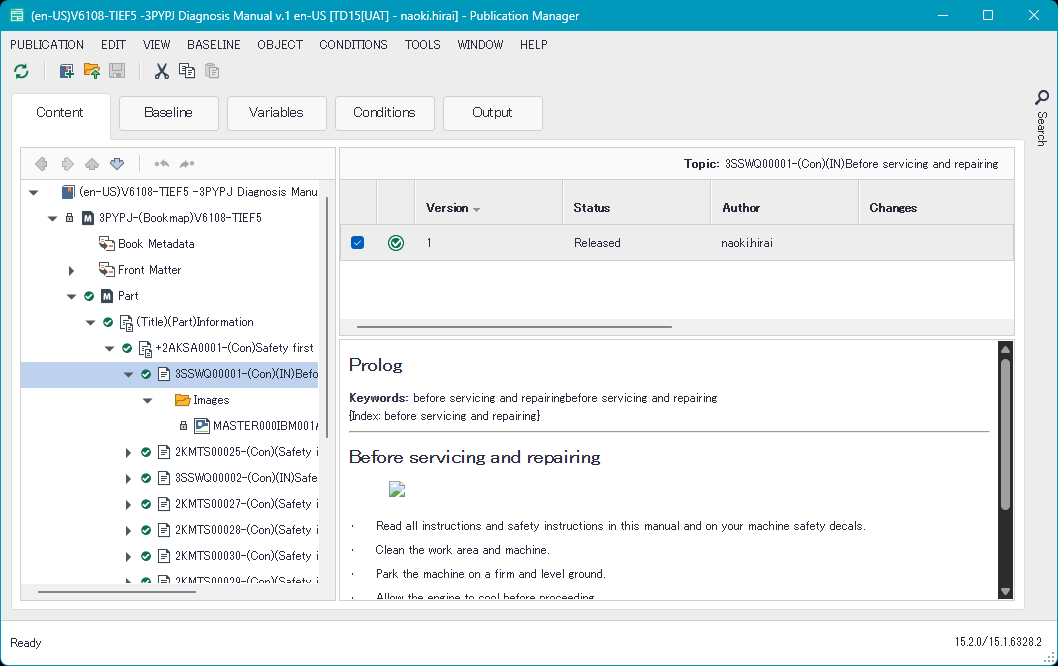Click the Refresh icon in the toolbar

(21, 71)
